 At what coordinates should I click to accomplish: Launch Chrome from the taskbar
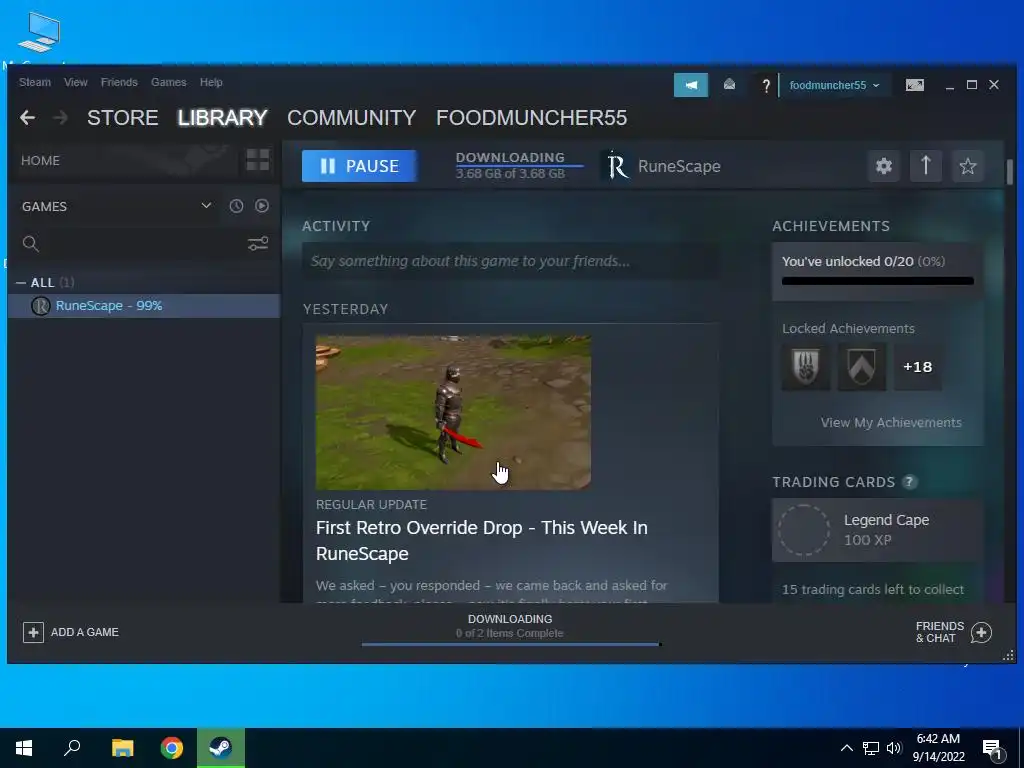[x=172, y=748]
